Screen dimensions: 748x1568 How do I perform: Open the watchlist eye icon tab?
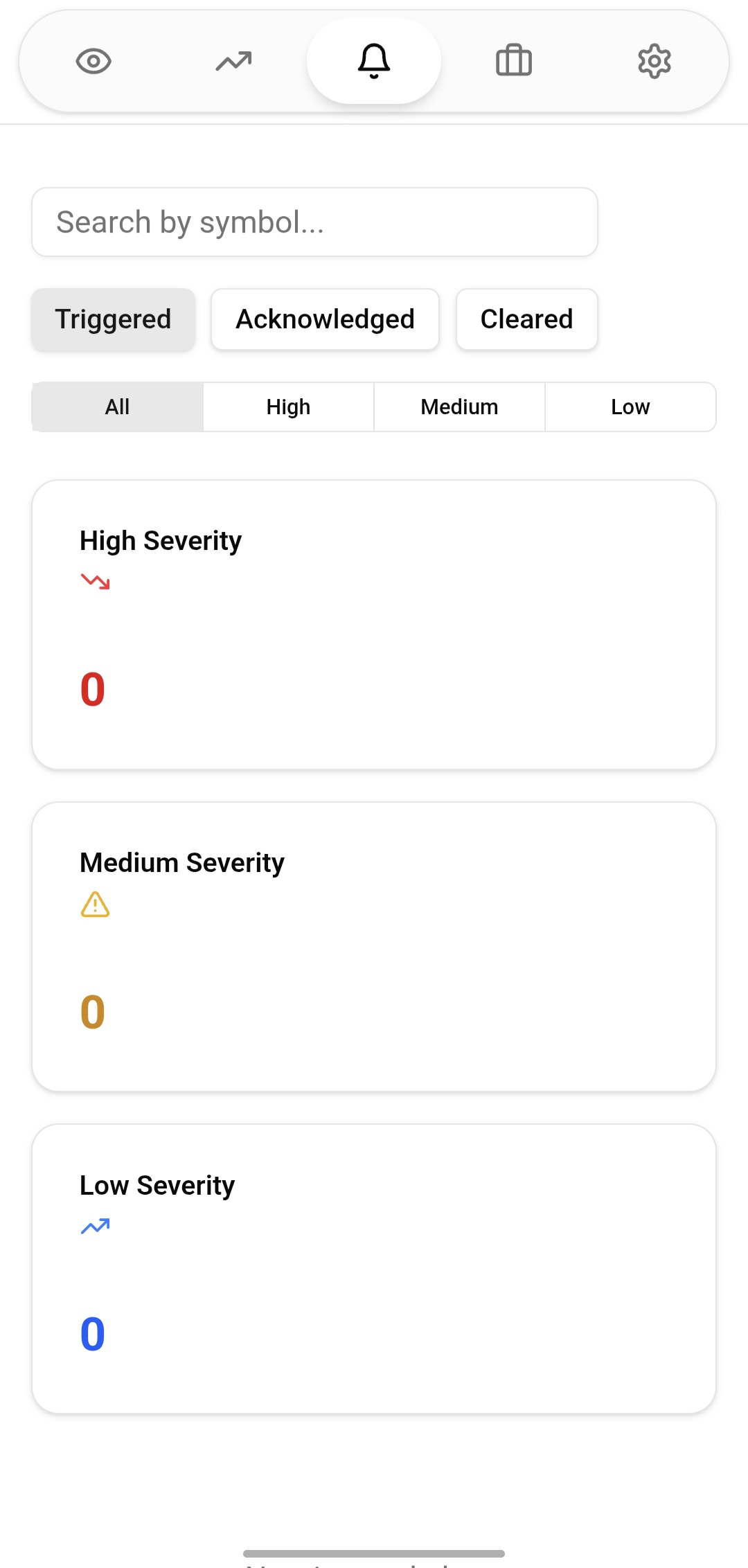coord(93,61)
